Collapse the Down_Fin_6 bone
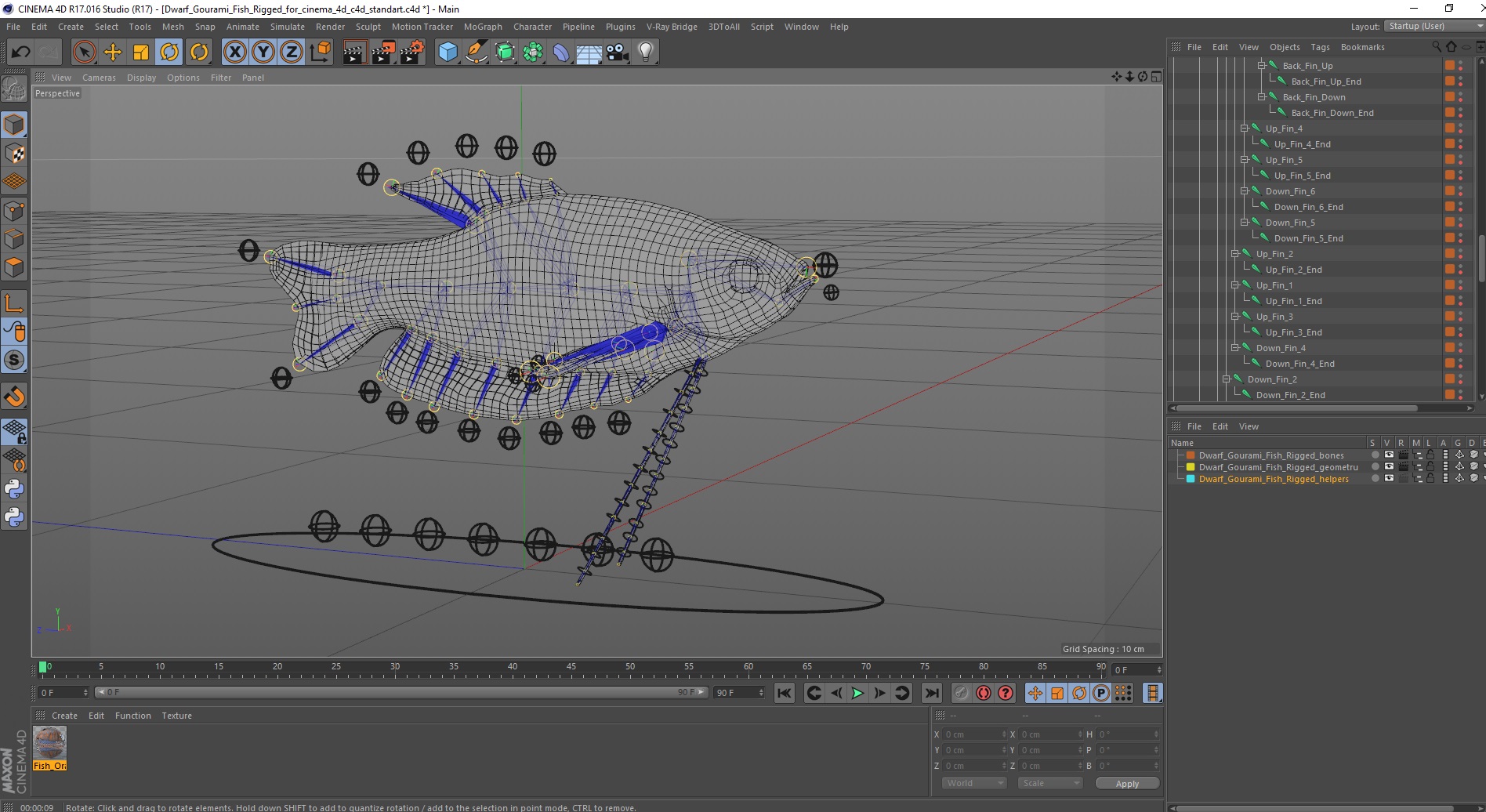1486x812 pixels. 1245,191
